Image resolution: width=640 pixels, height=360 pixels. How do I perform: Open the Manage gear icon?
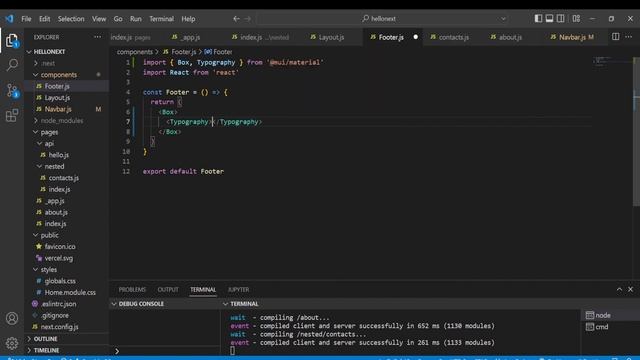tap(12, 343)
